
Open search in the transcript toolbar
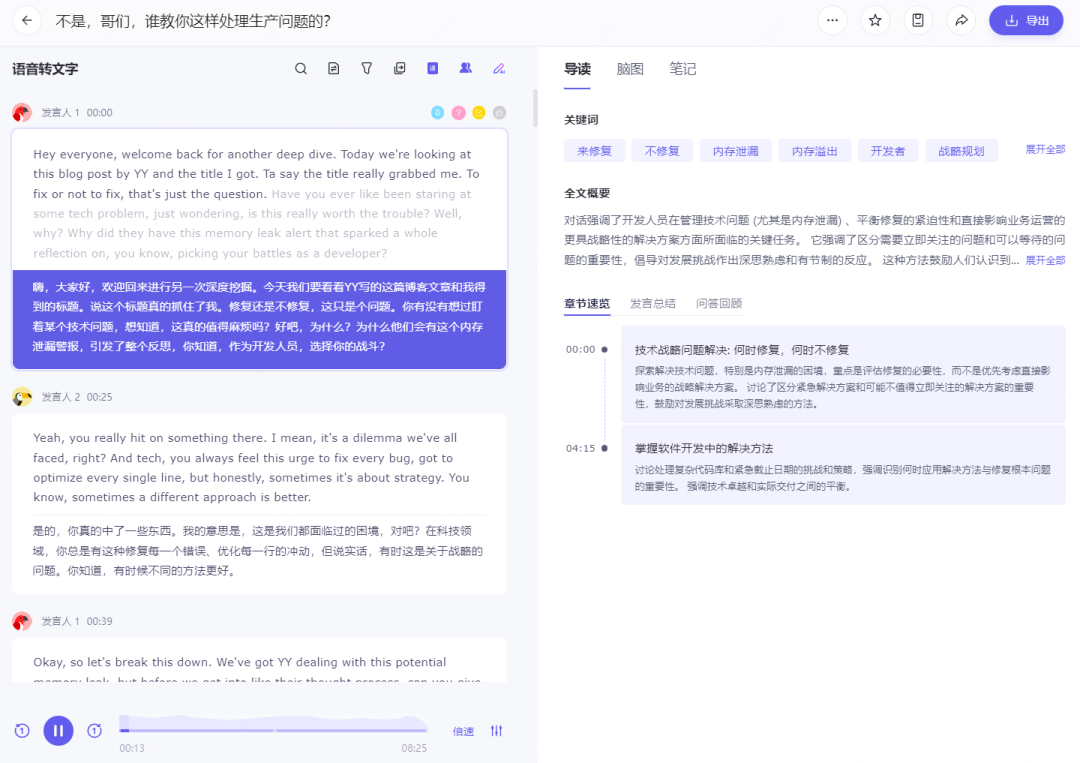pos(301,69)
